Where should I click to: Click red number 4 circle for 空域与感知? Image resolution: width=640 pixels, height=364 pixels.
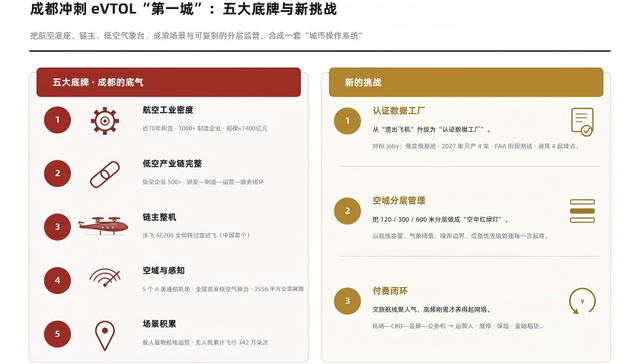58,280
